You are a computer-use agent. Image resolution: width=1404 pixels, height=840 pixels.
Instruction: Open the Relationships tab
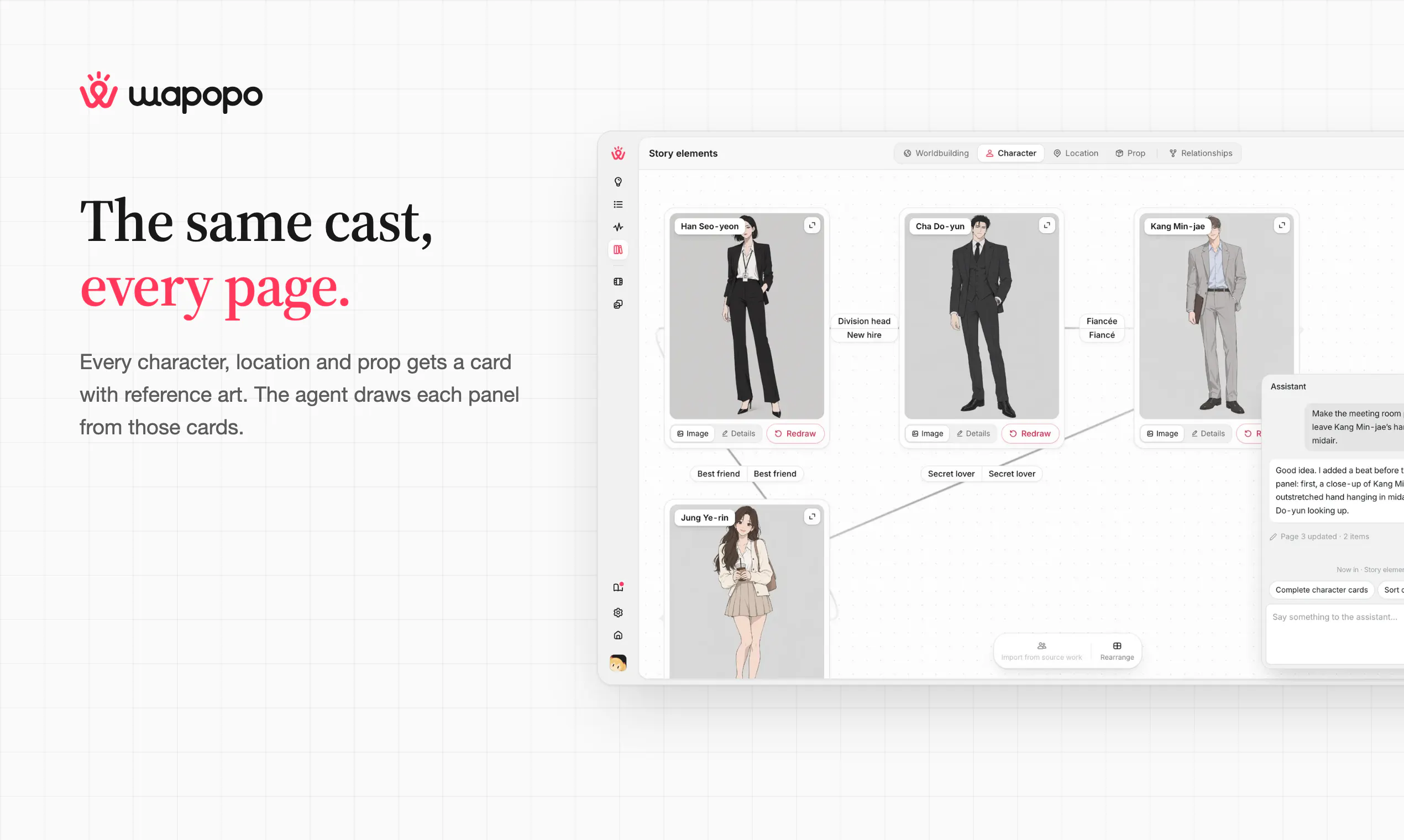[1200, 153]
